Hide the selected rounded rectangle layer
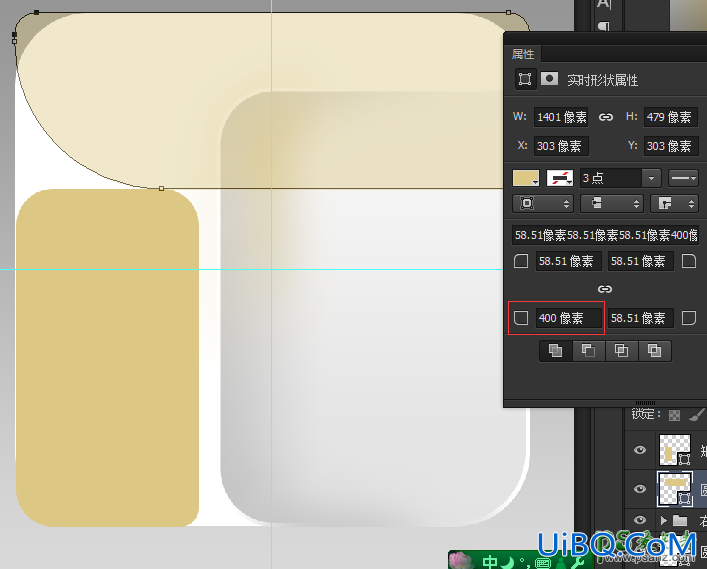Screen dimensions: 707x569 [640, 489]
